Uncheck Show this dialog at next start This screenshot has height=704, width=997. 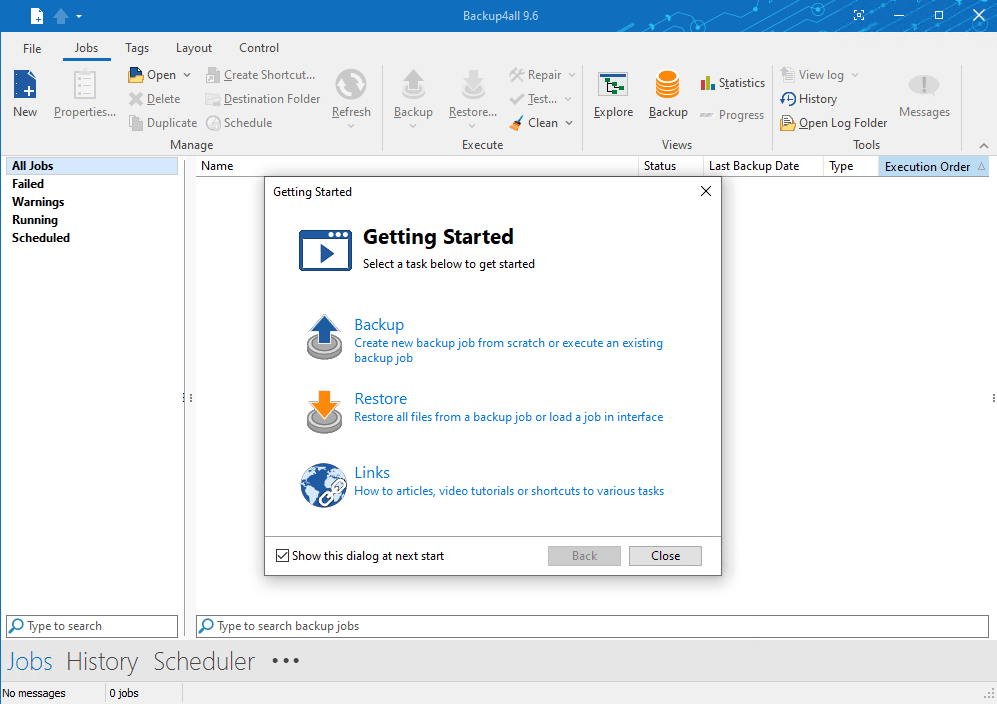(282, 556)
